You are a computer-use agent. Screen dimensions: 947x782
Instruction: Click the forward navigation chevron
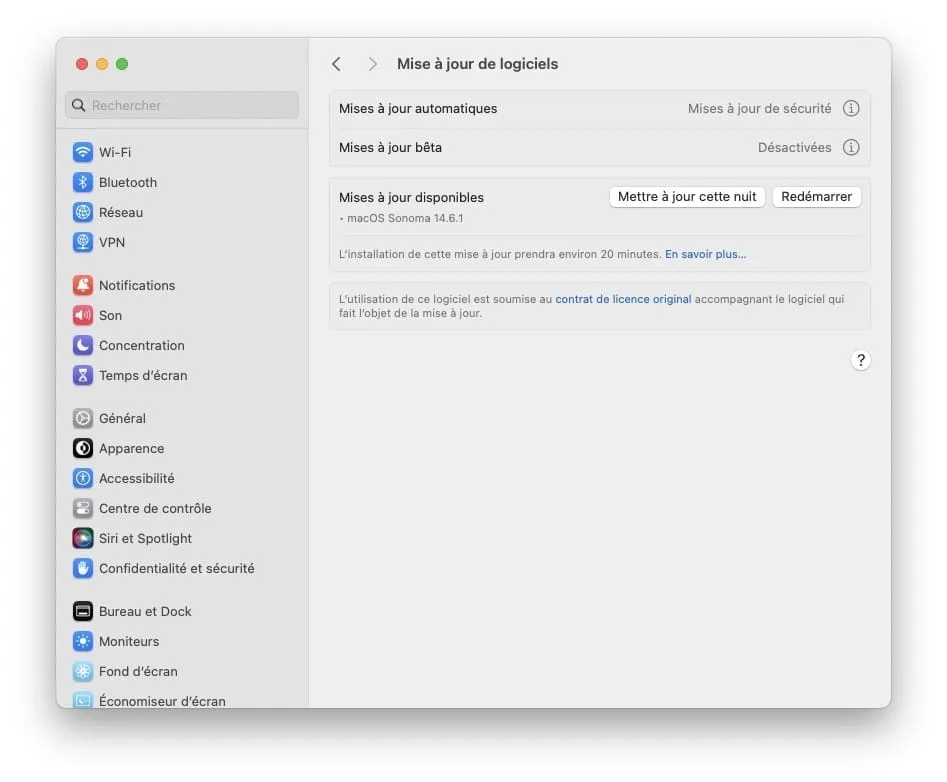[371, 63]
